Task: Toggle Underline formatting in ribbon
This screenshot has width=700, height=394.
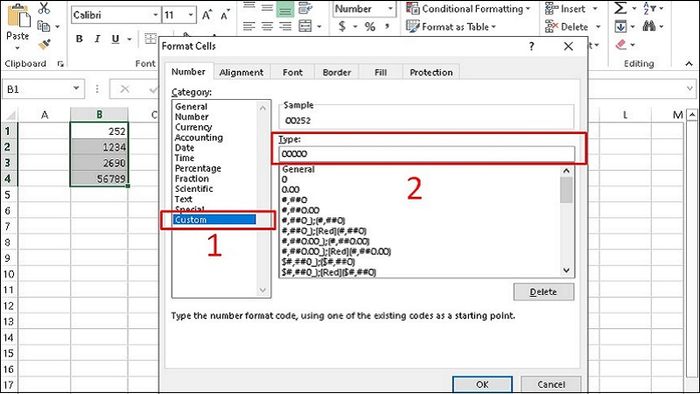Action: [x=115, y=39]
